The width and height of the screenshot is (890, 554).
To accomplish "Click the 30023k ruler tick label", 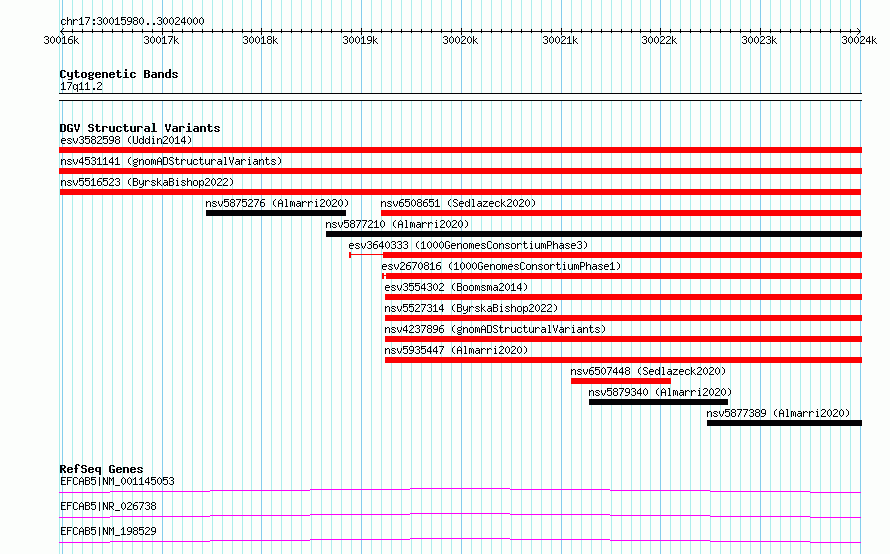I will click(759, 40).
